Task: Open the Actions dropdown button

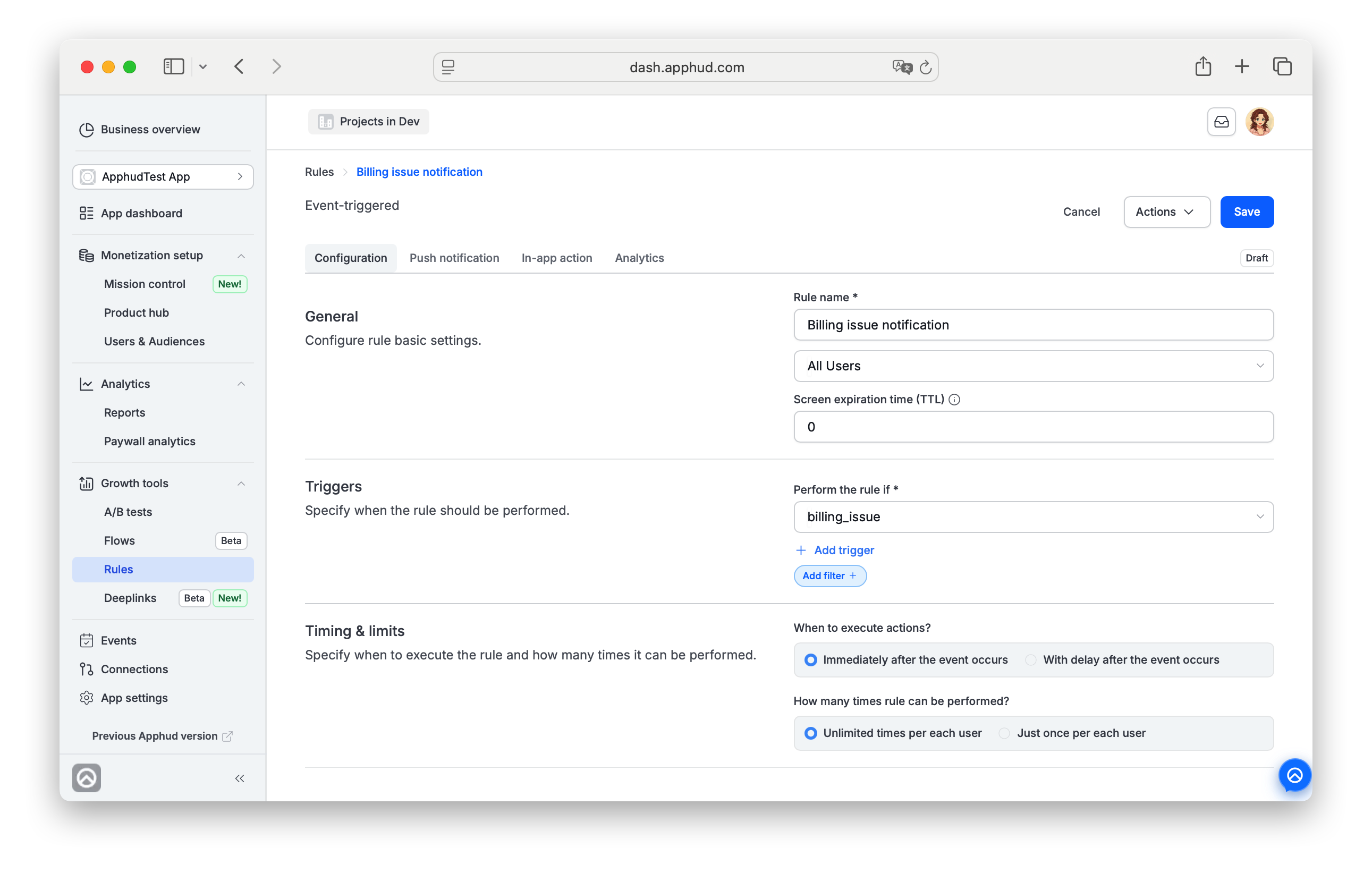Action: point(1166,212)
